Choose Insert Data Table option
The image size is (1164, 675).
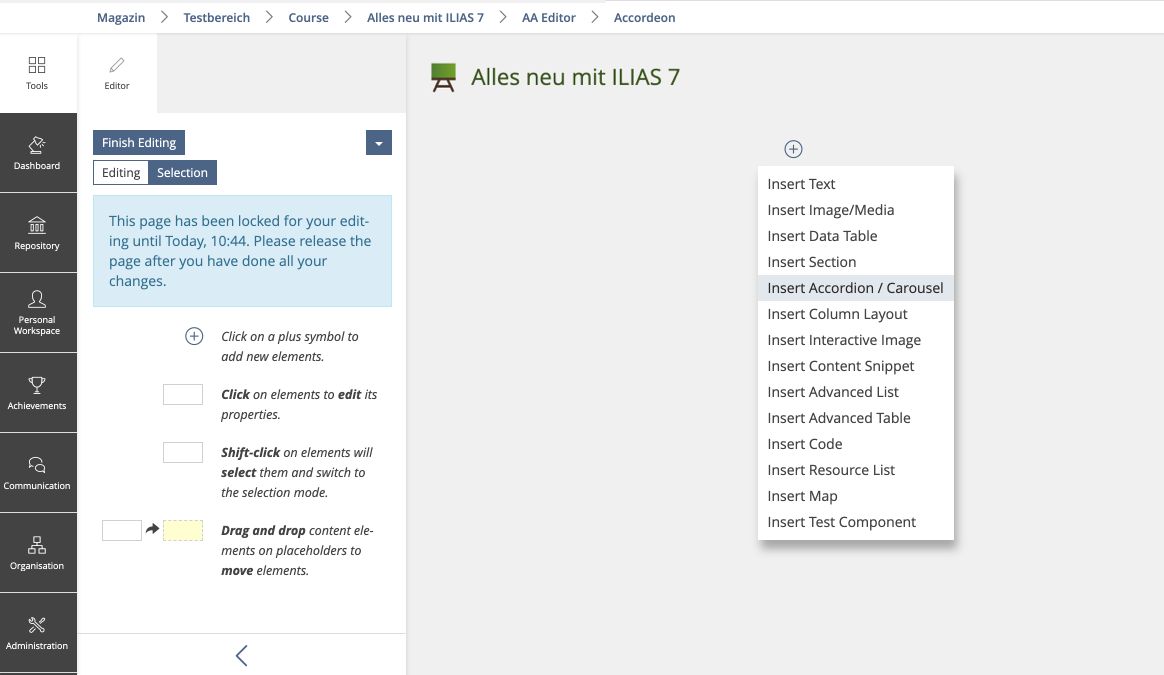coord(822,236)
